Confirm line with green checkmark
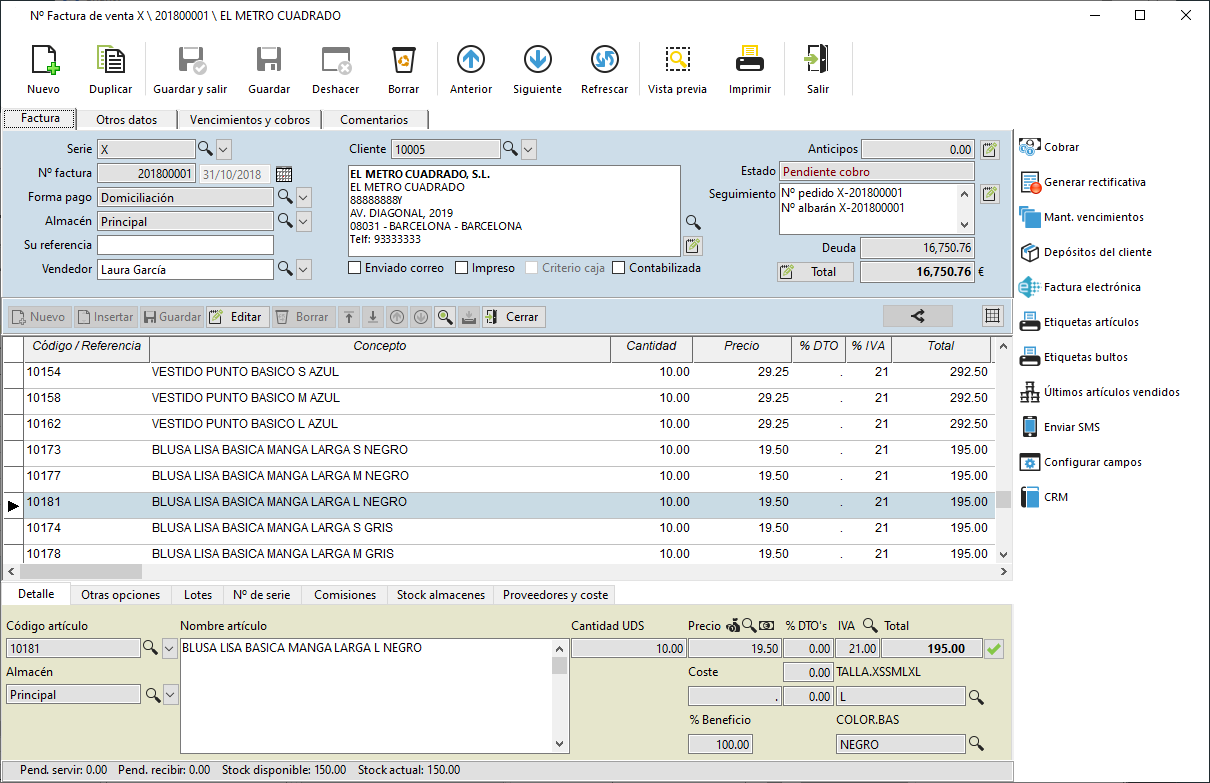The image size is (1210, 783). click(x=993, y=649)
